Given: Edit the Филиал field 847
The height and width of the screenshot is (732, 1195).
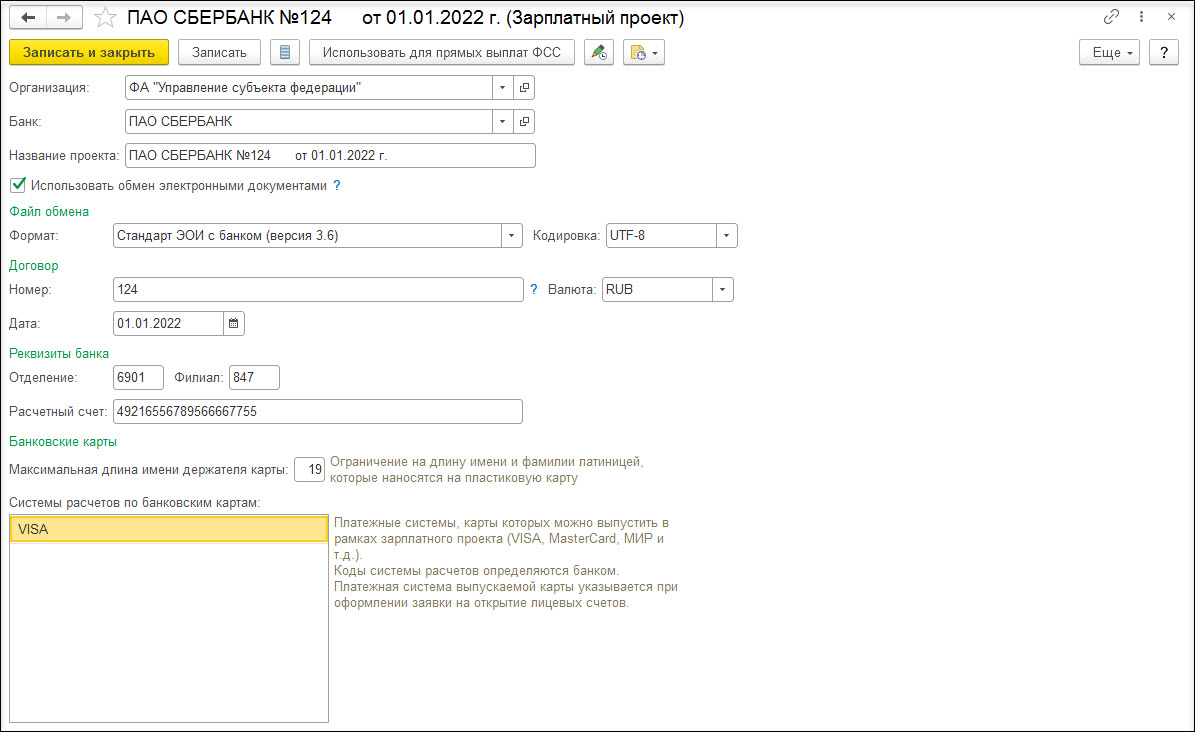Looking at the screenshot, I should click(x=254, y=377).
